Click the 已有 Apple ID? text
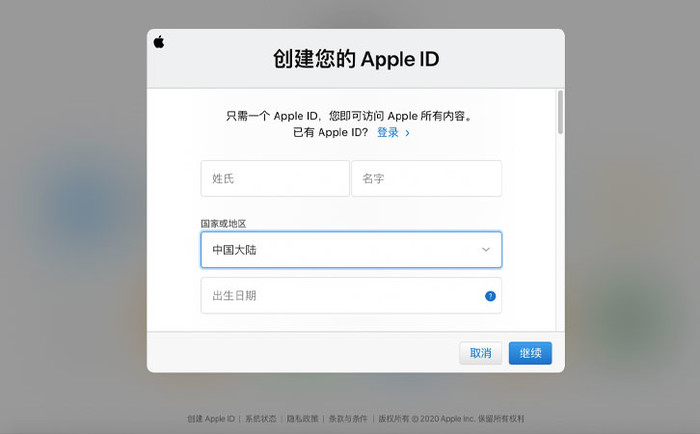 tap(330, 133)
